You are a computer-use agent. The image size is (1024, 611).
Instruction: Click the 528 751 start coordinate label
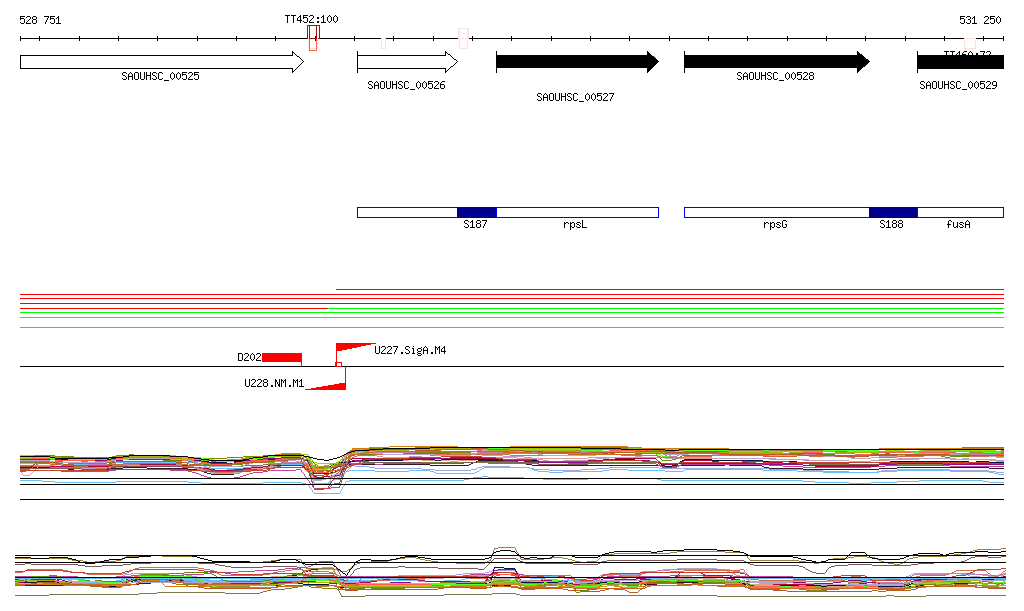41,20
